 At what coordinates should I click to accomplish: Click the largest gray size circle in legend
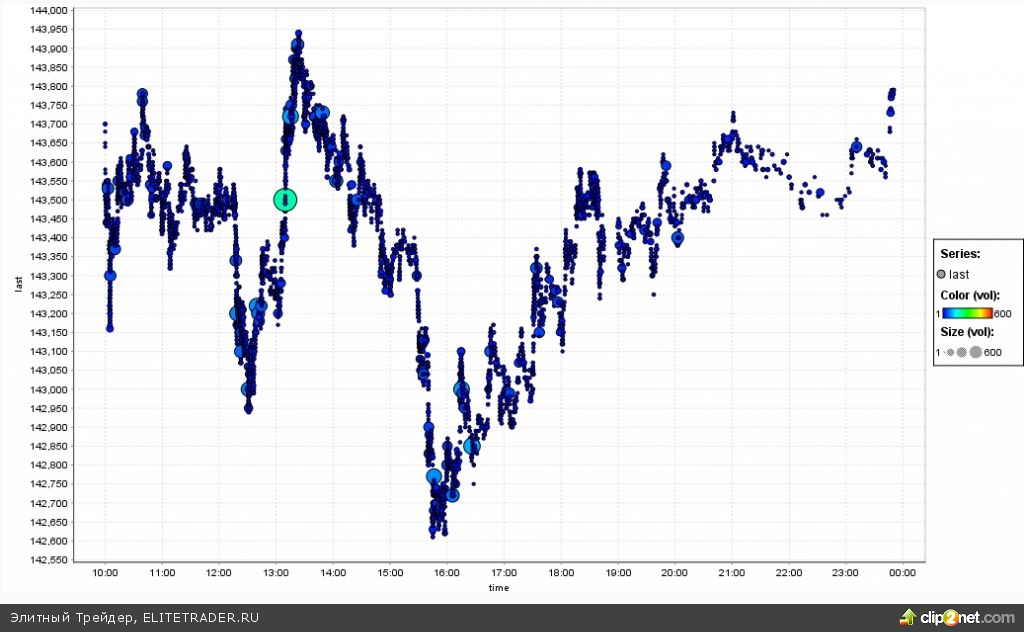coord(975,352)
